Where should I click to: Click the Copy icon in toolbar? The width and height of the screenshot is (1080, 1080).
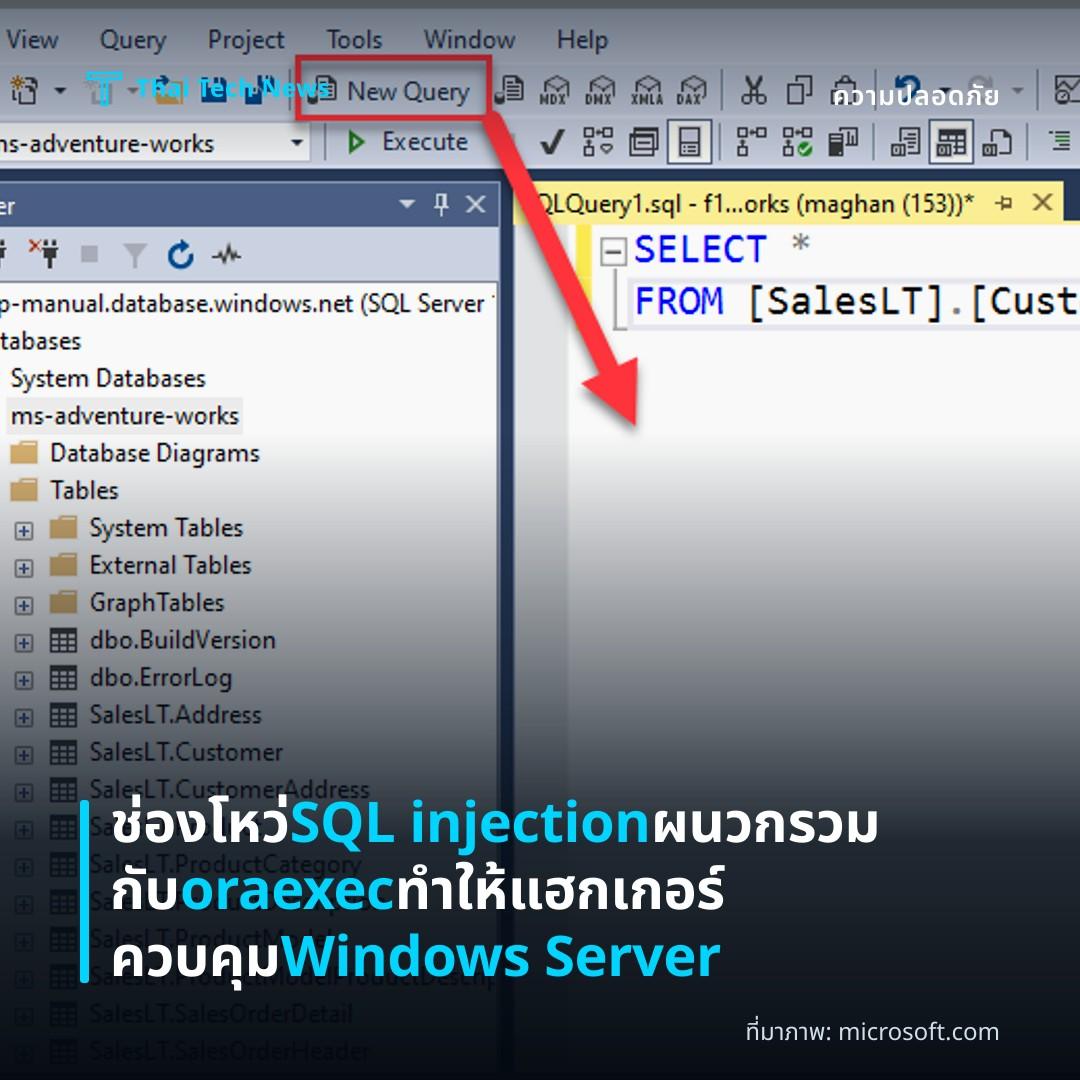798,90
